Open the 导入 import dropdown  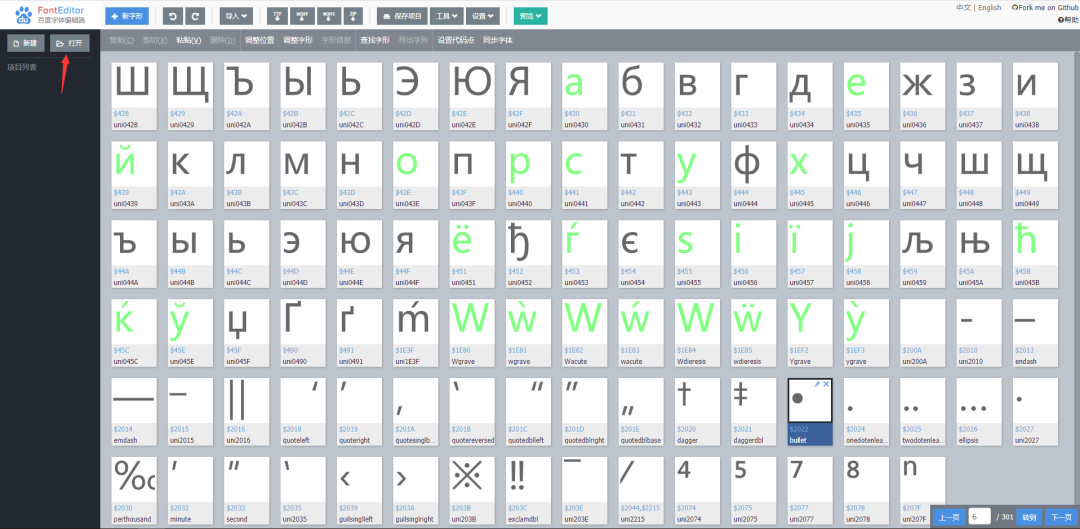pos(236,15)
